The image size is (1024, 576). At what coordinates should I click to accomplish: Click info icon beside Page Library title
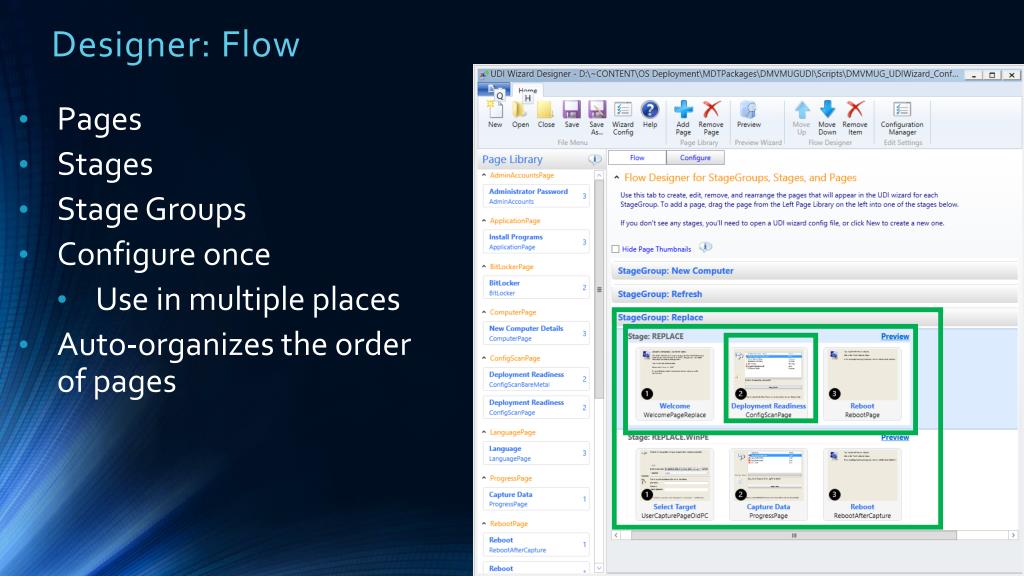[594, 159]
